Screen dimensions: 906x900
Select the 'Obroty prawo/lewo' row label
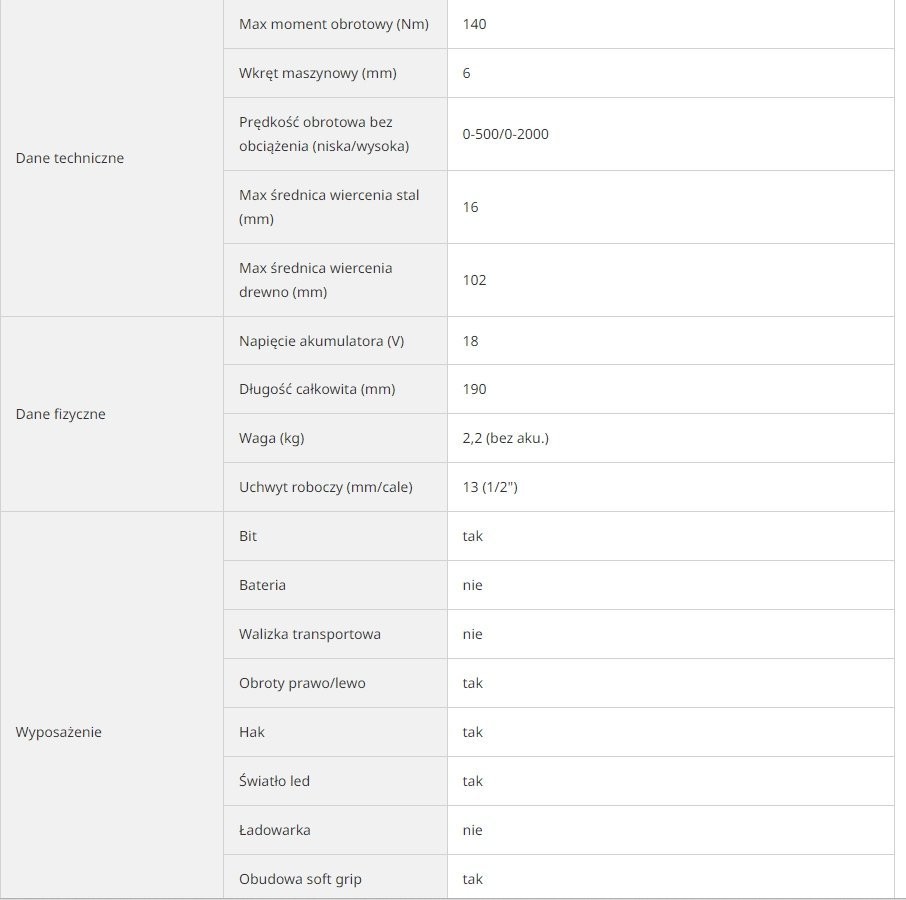302,683
